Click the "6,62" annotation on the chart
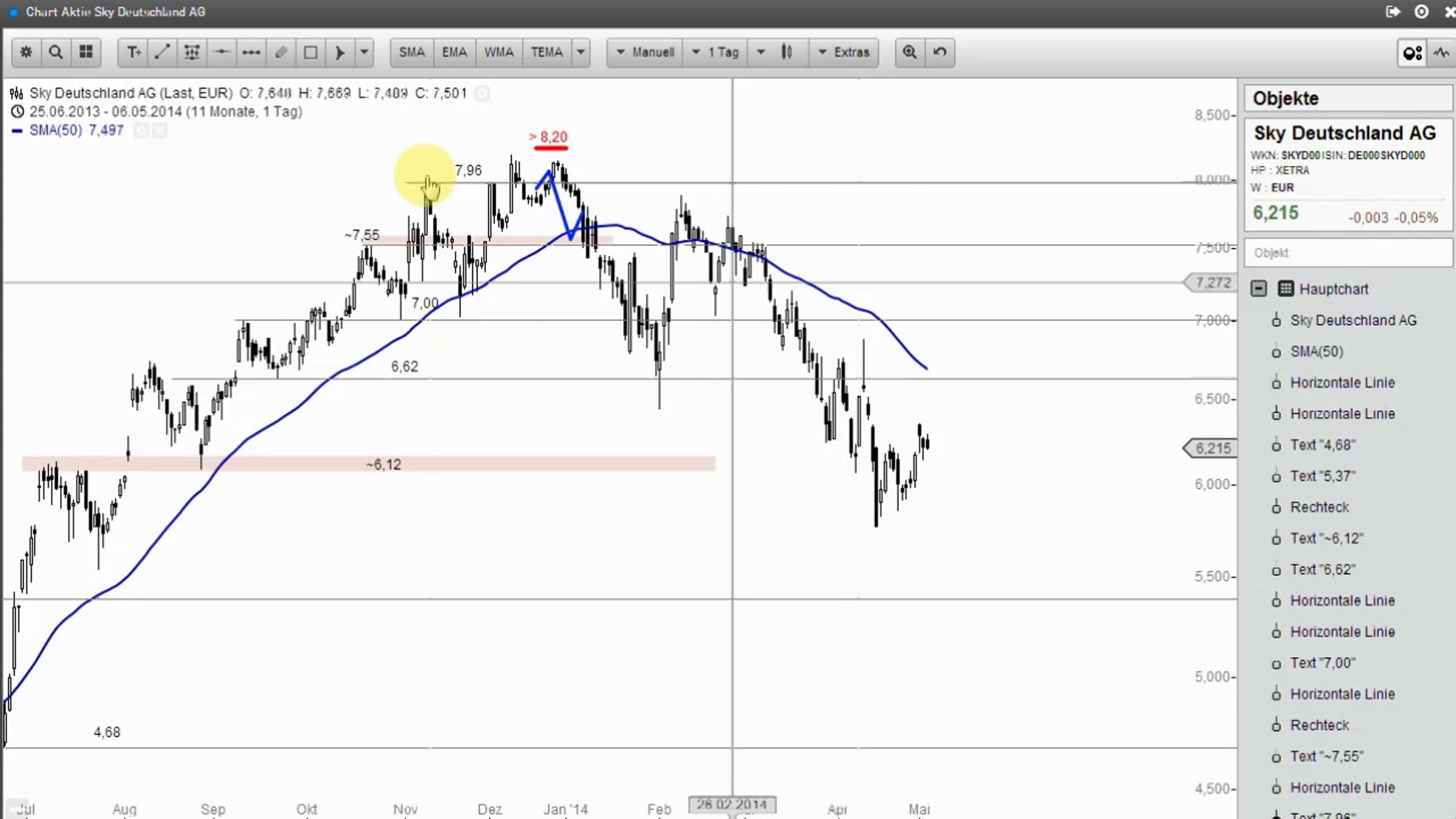The width and height of the screenshot is (1456, 819). (405, 366)
